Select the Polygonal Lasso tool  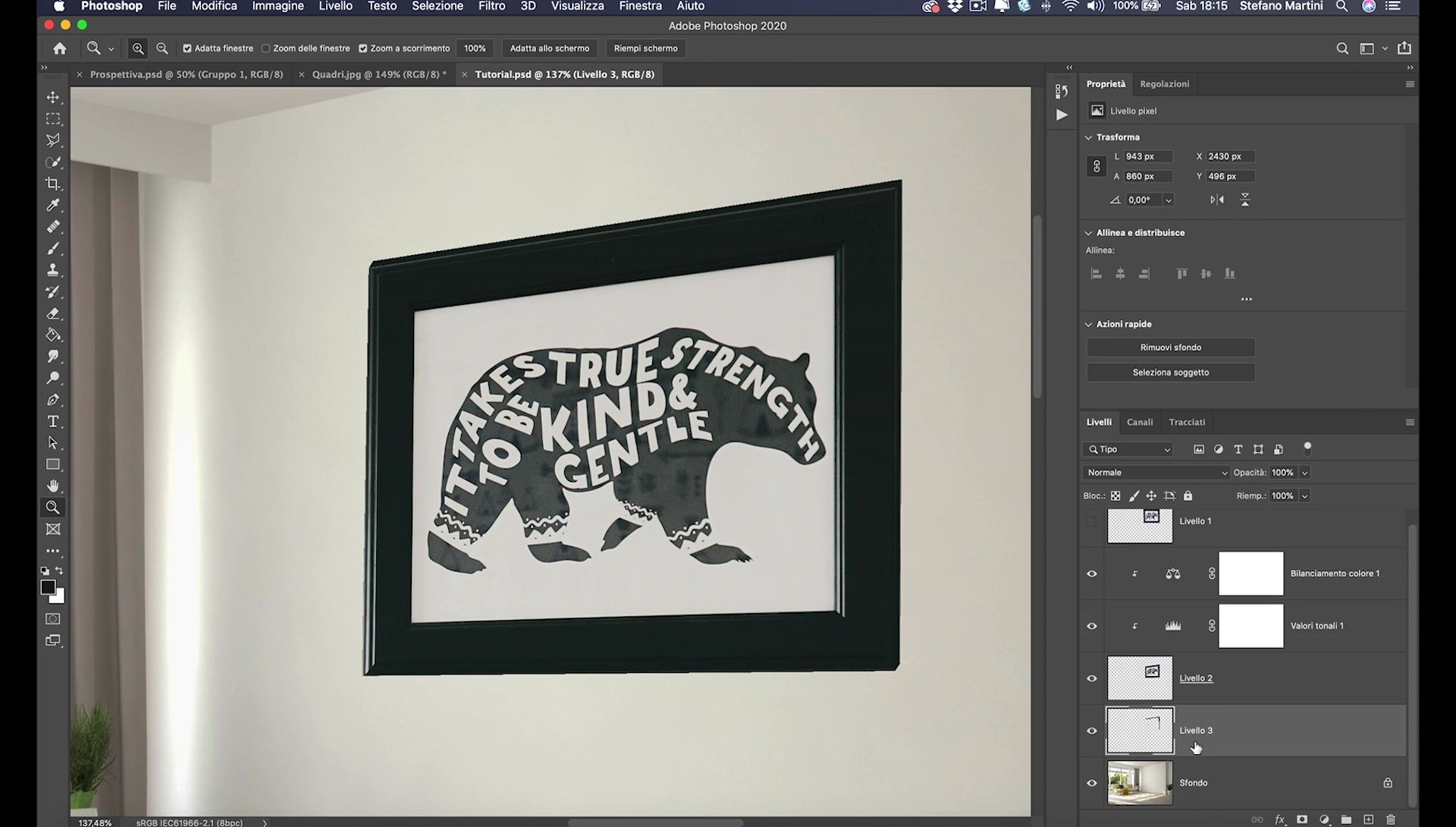[53, 140]
